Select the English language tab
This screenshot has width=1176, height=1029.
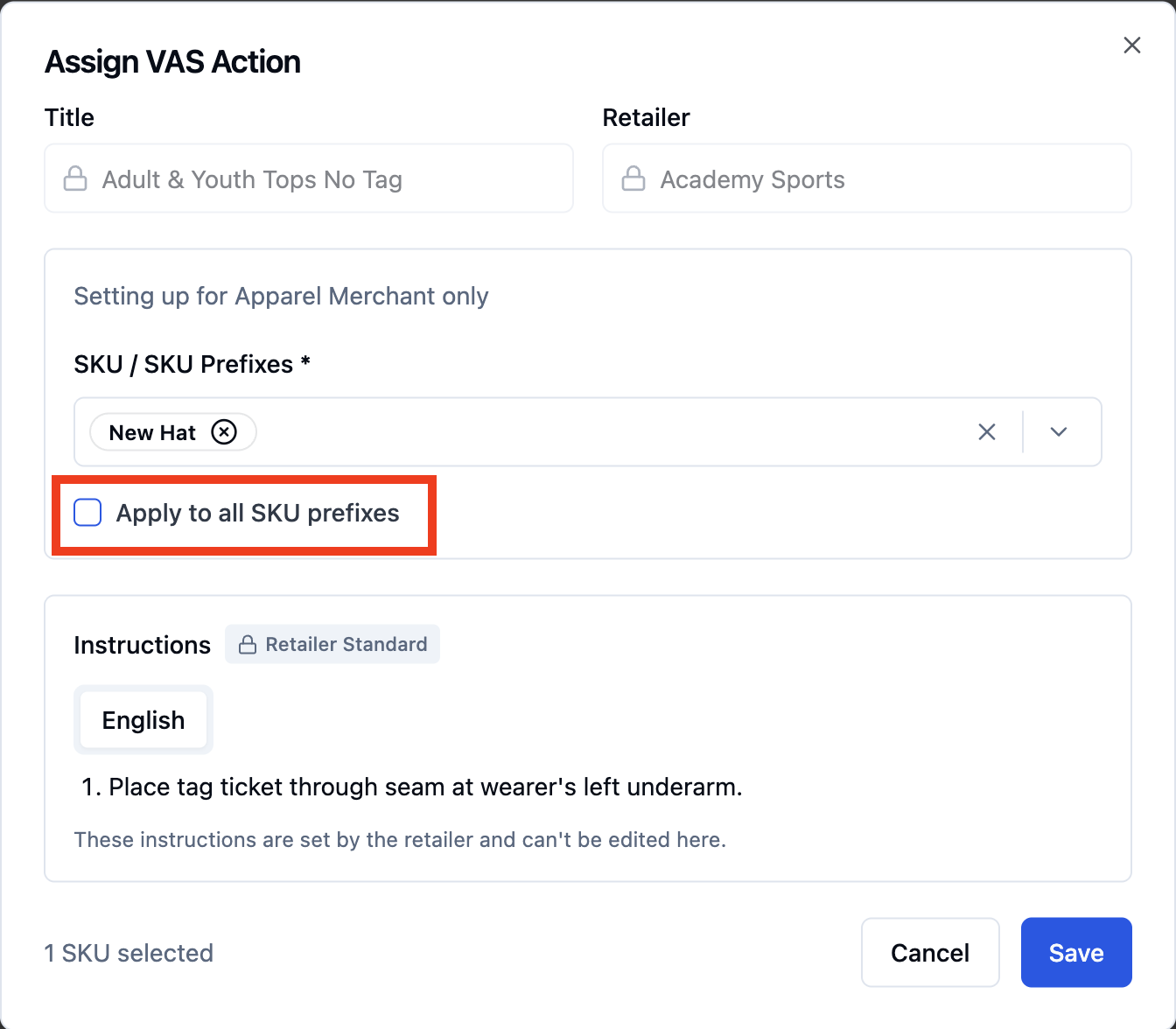click(143, 720)
